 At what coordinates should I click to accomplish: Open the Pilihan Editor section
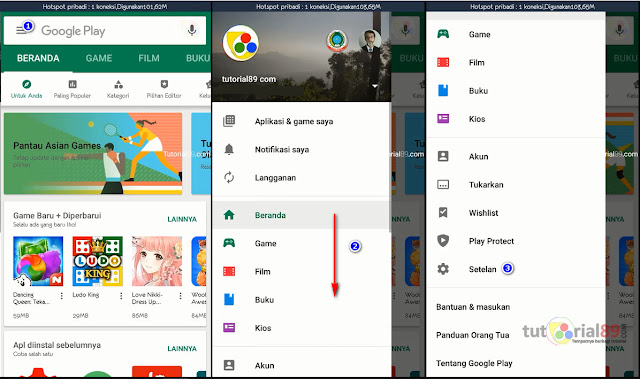(164, 89)
